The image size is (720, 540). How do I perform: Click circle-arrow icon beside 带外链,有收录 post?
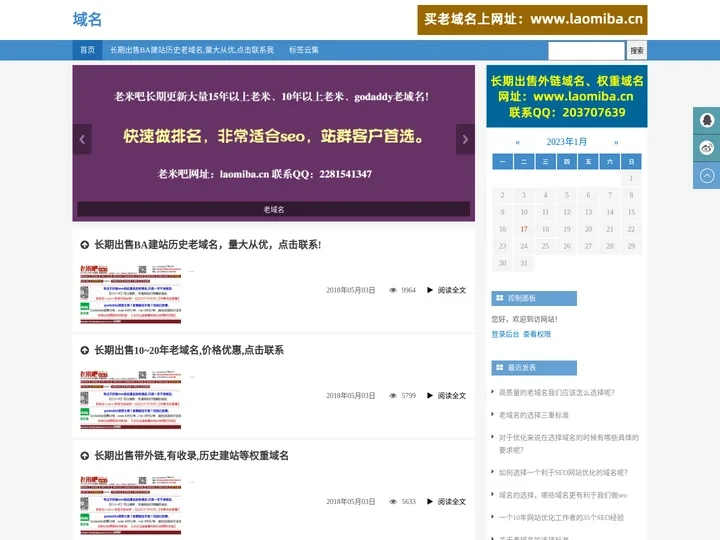(84, 456)
